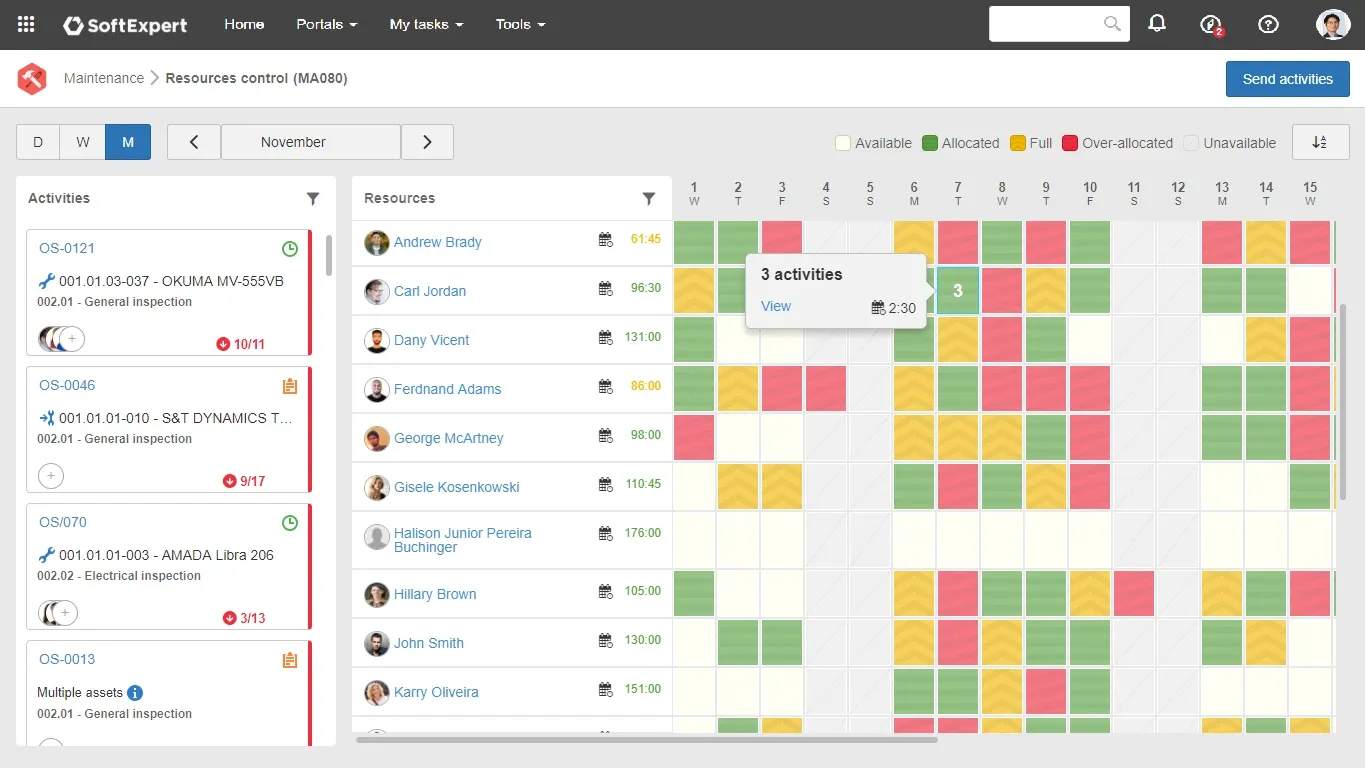Click the notifications bell icon
Screen dimensions: 1365x768
1157,24
